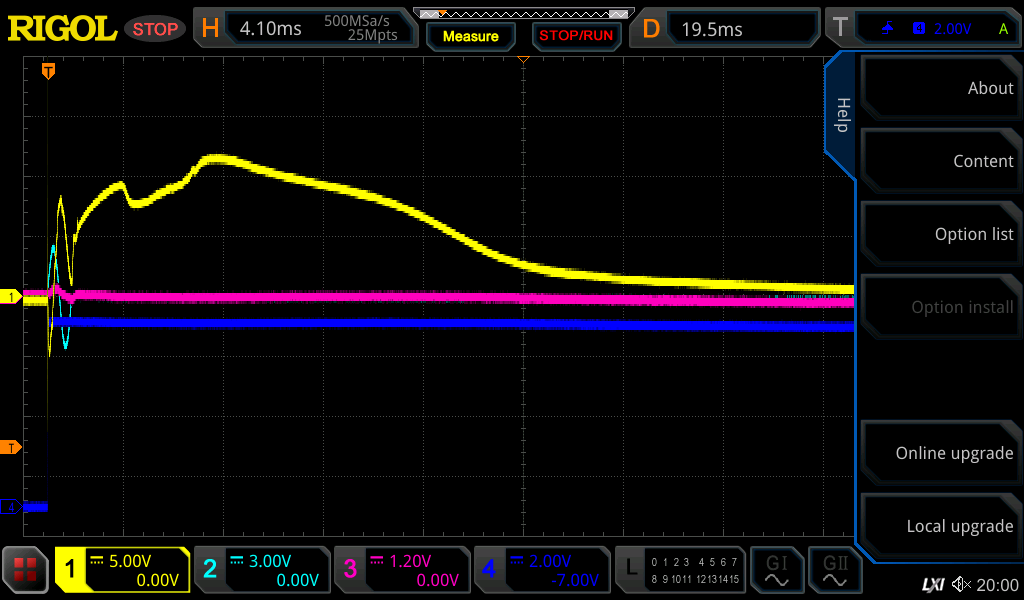This screenshot has width=1024, height=600.
Task: Click the RIGOL logo
Action: tap(62, 28)
